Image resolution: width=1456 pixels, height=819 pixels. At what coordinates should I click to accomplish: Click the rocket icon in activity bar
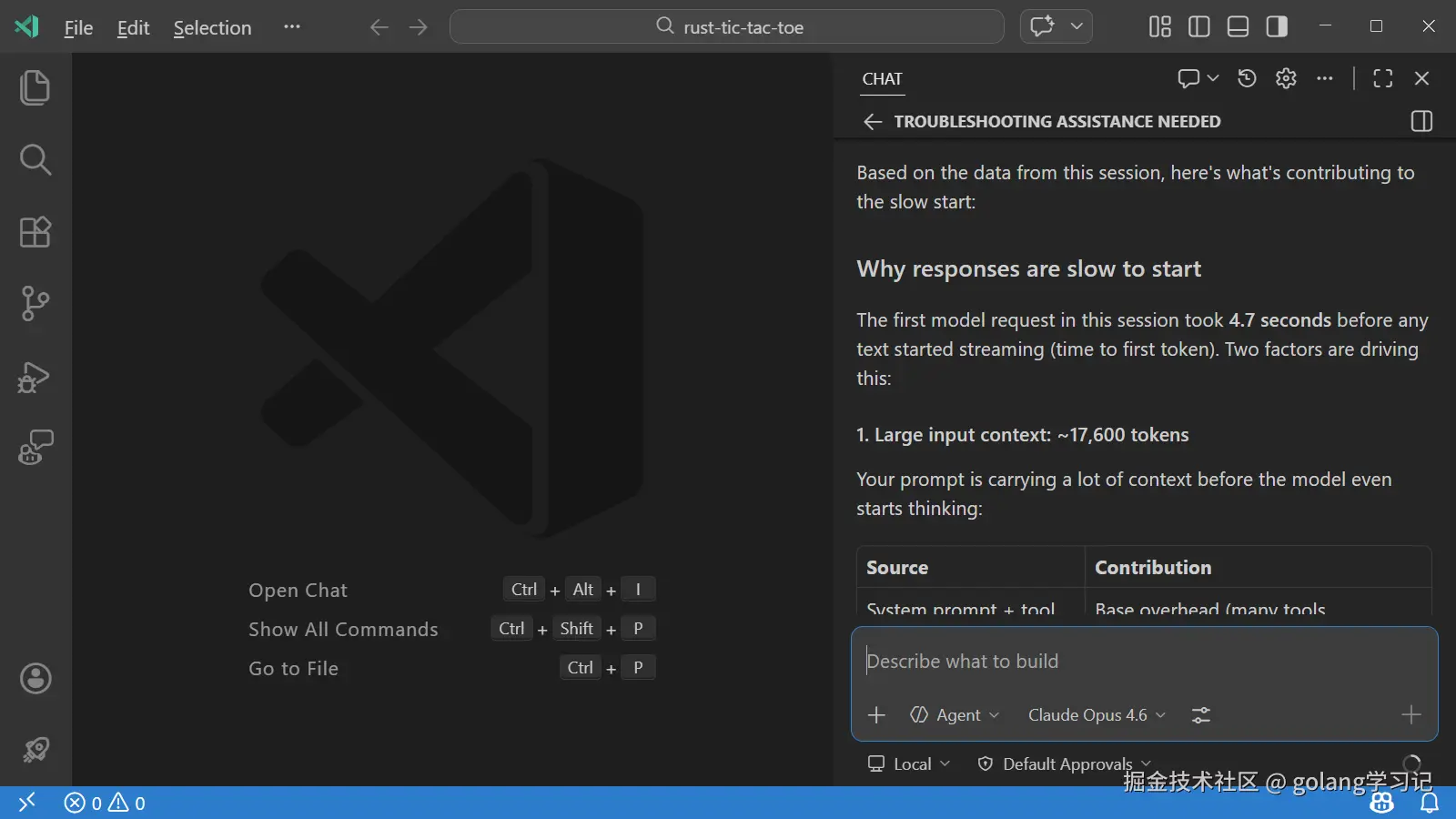tap(35, 750)
